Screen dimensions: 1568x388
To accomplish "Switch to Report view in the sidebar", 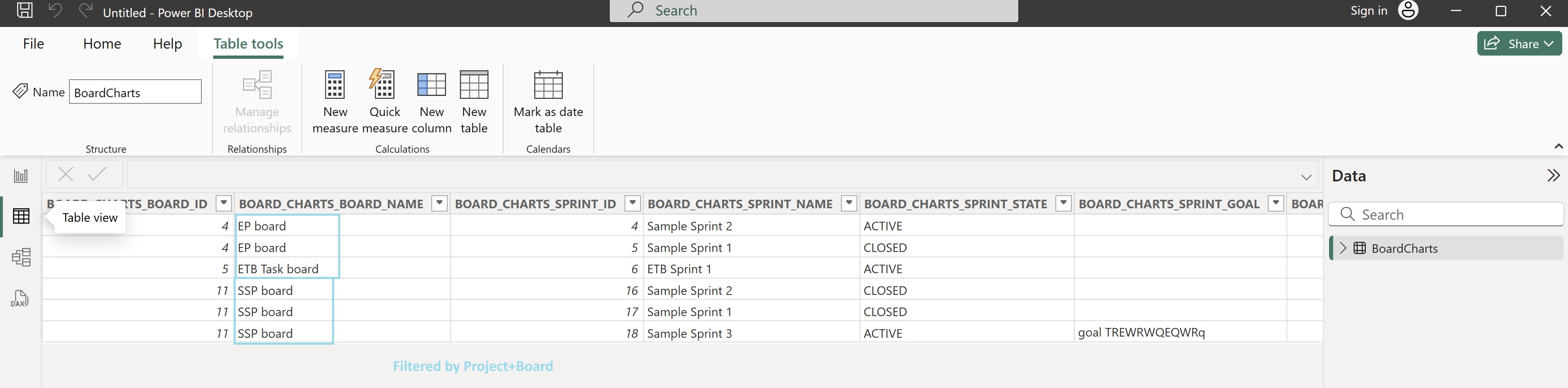I will click(21, 175).
